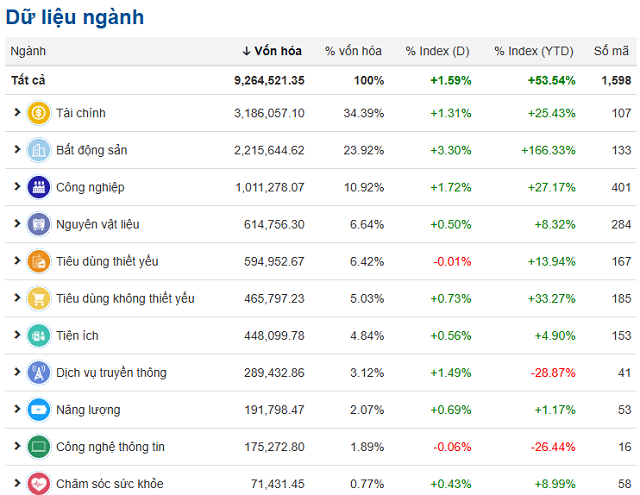Click the Tiện ích utilities icon
This screenshot has width=640, height=495.
(39, 335)
